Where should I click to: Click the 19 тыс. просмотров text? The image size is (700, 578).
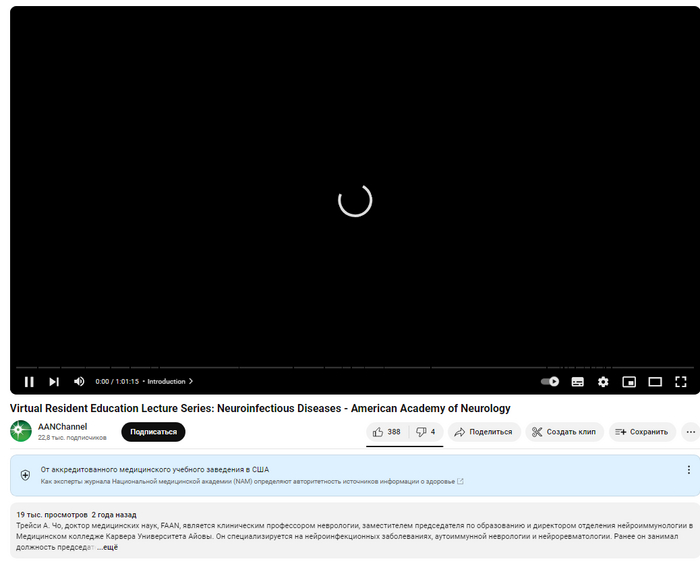click(52, 515)
